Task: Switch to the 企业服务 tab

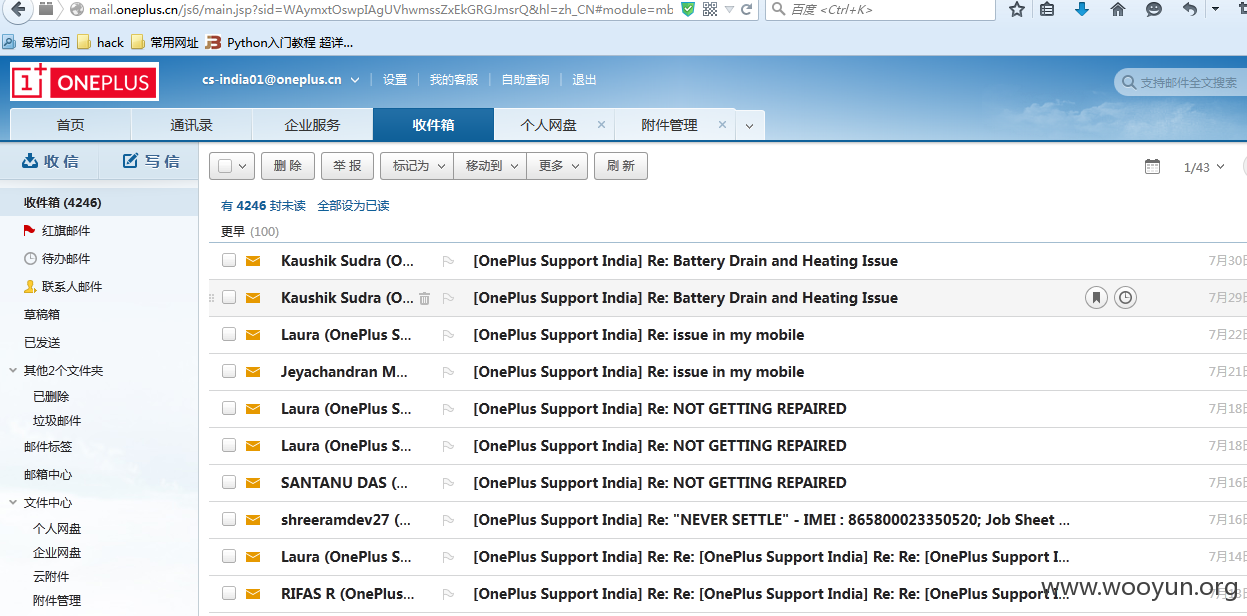Action: (312, 125)
